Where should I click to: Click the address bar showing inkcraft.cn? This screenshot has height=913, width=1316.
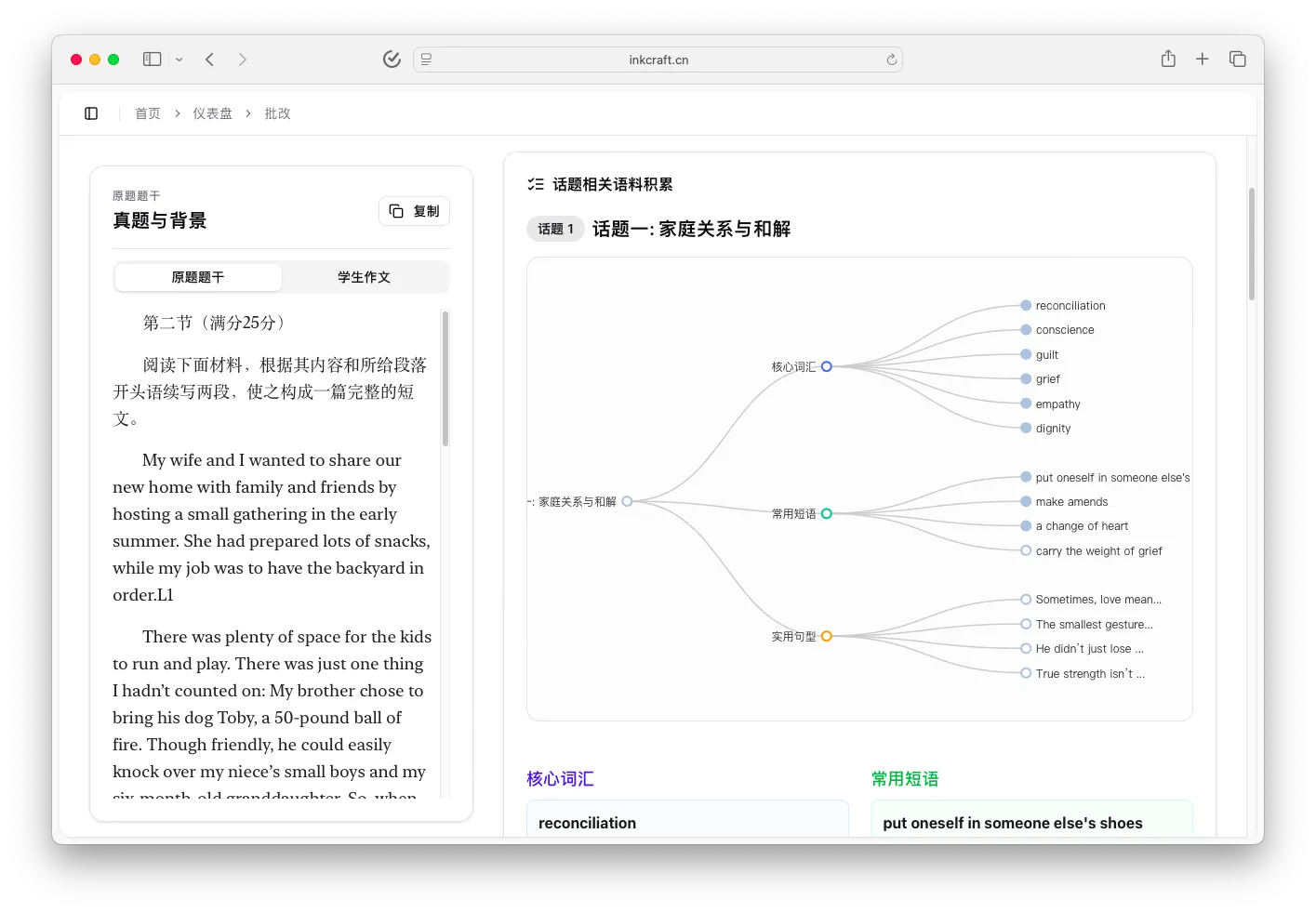(x=658, y=59)
